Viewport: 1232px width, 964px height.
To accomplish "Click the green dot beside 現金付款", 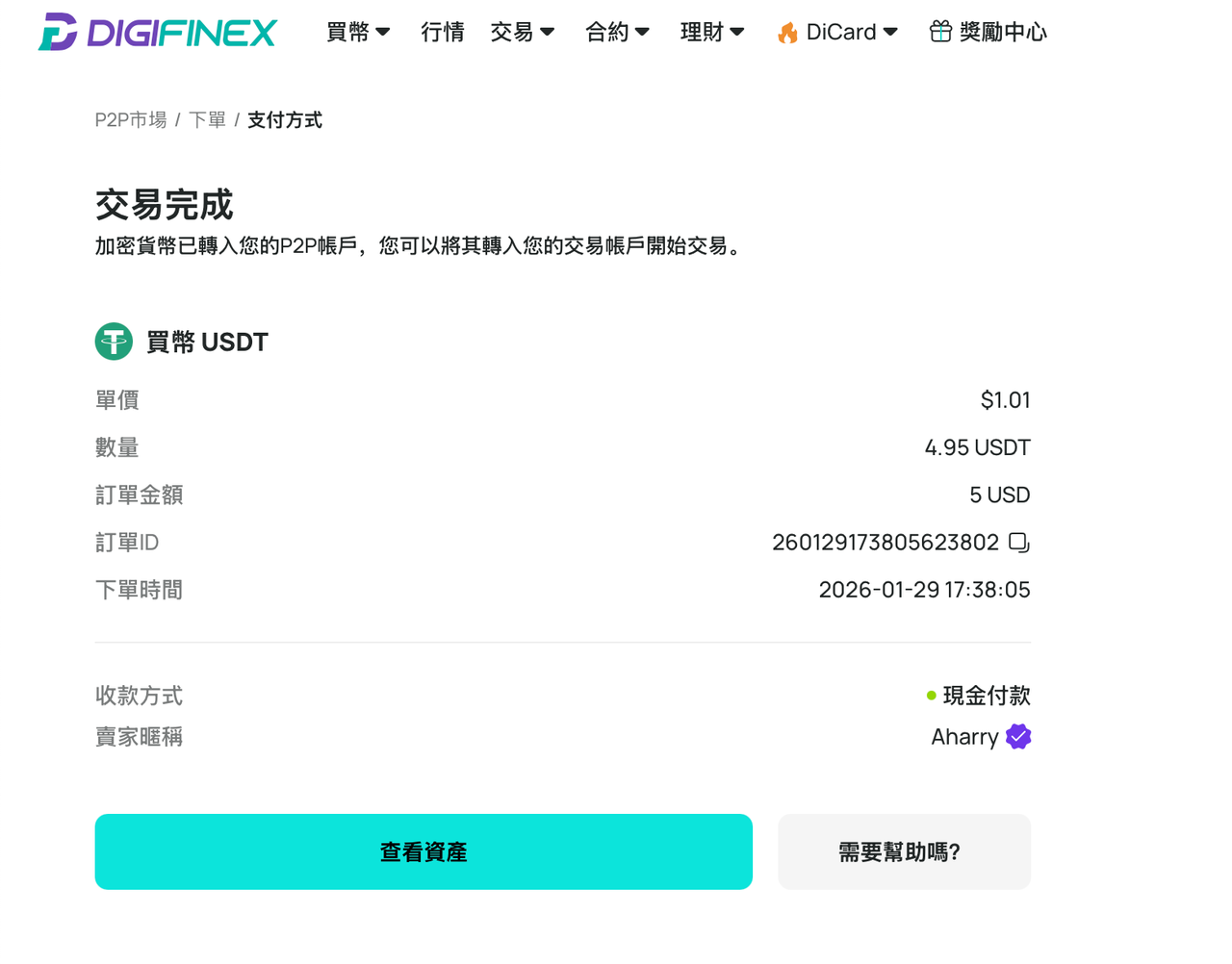I will [x=931, y=696].
